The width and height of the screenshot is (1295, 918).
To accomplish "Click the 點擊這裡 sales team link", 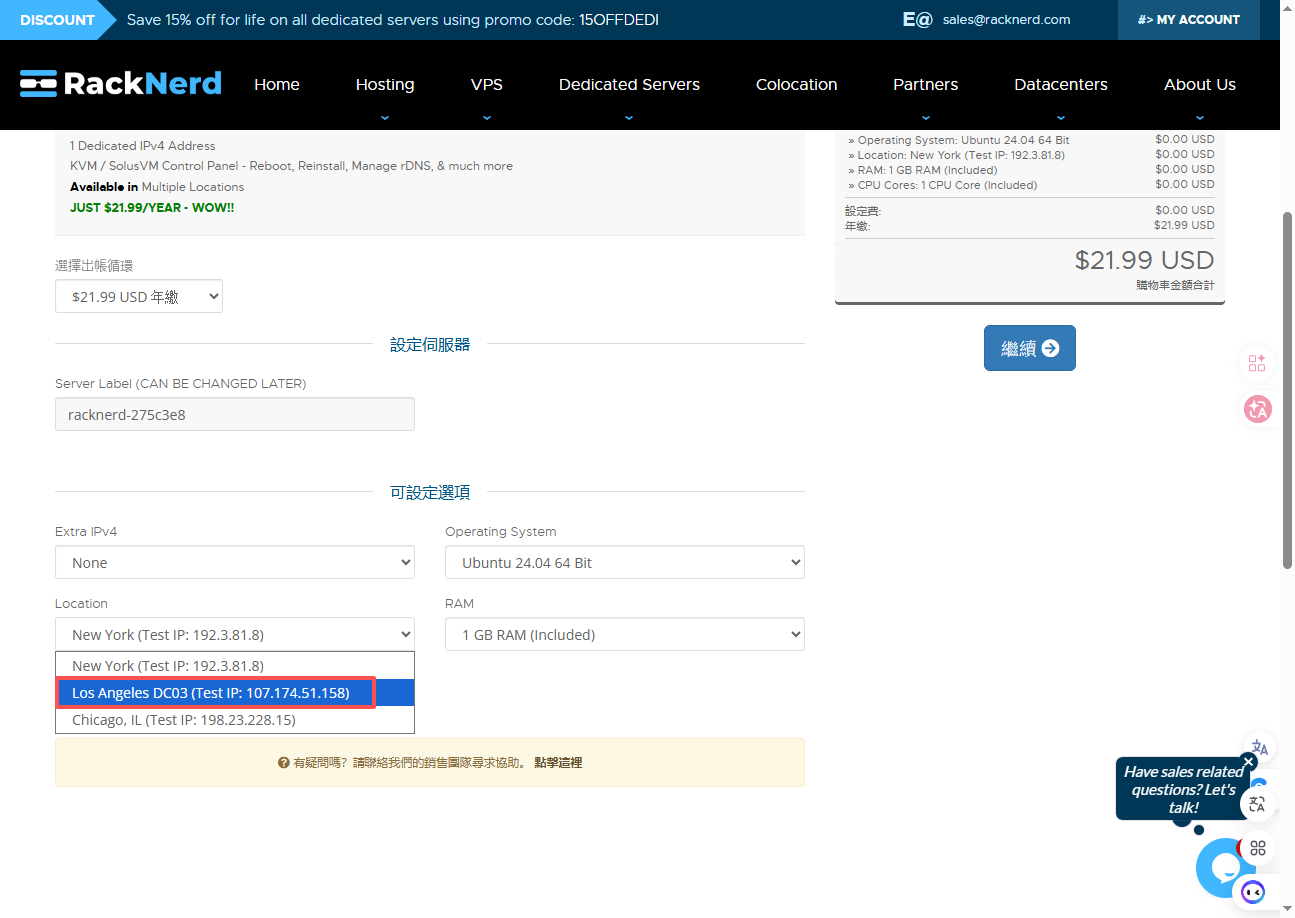I will (558, 763).
